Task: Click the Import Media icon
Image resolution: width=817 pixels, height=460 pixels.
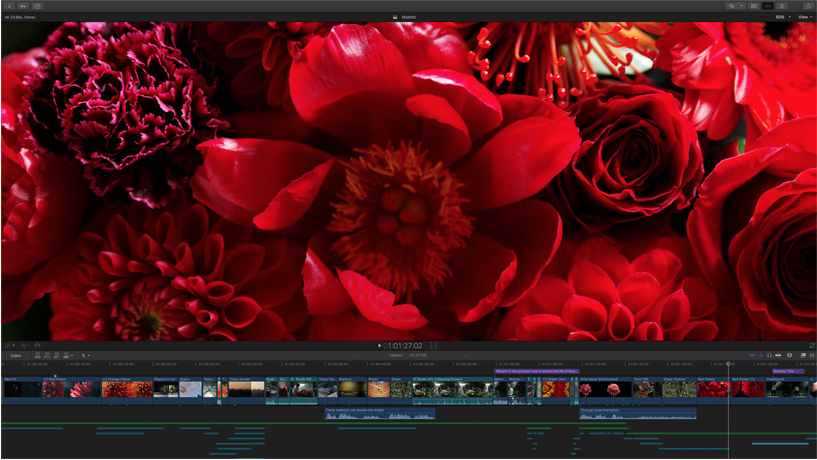Action: [8, 6]
